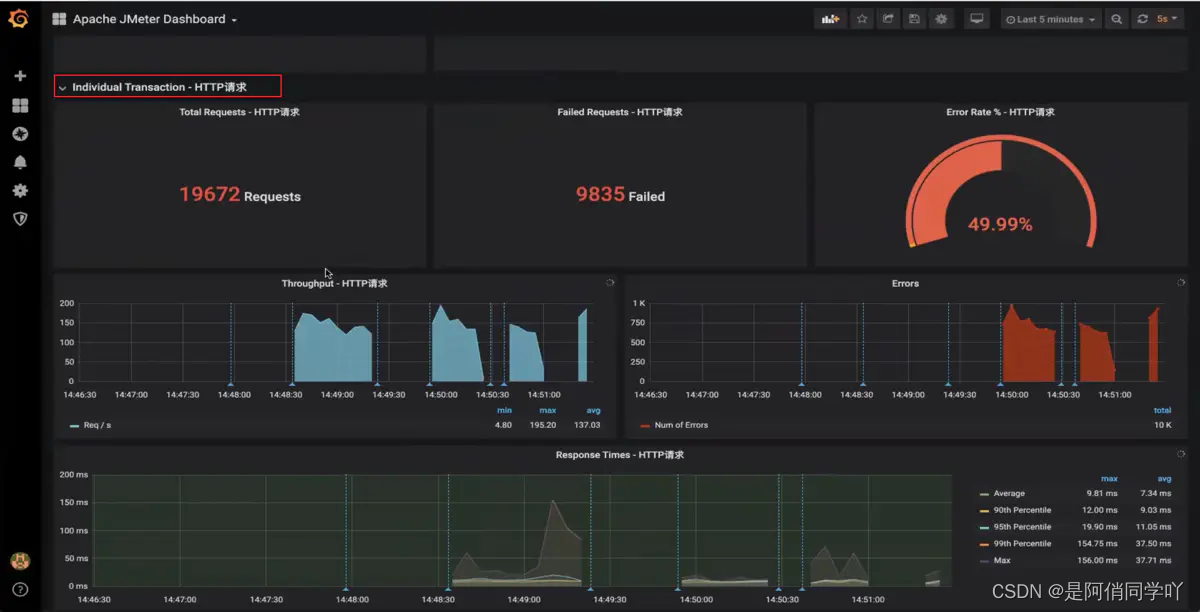Open the Last 5 minutes time picker
This screenshot has width=1200, height=612.
[1050, 19]
